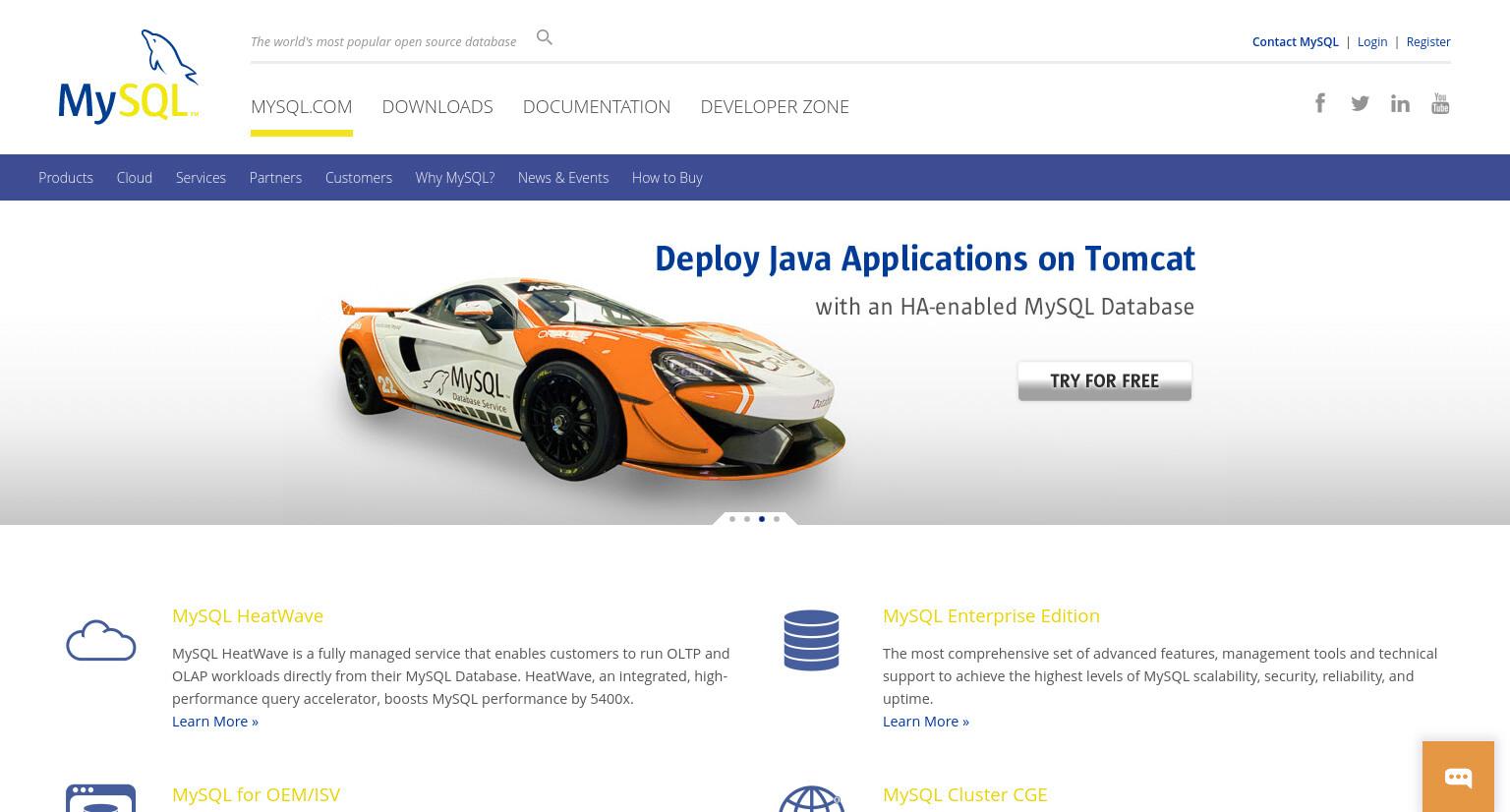The height and width of the screenshot is (812, 1510).
Task: Select the second carousel slide dot
Action: coord(747,519)
